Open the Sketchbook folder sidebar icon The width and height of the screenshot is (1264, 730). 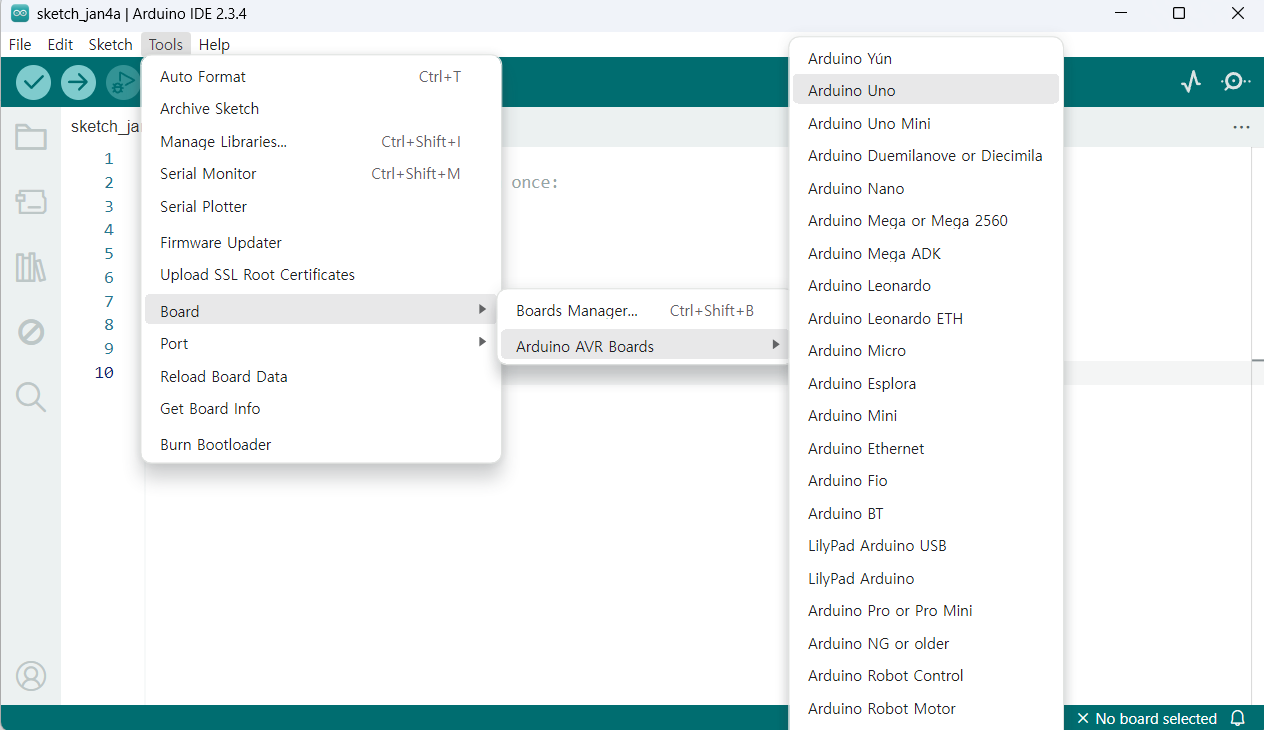coord(31,138)
